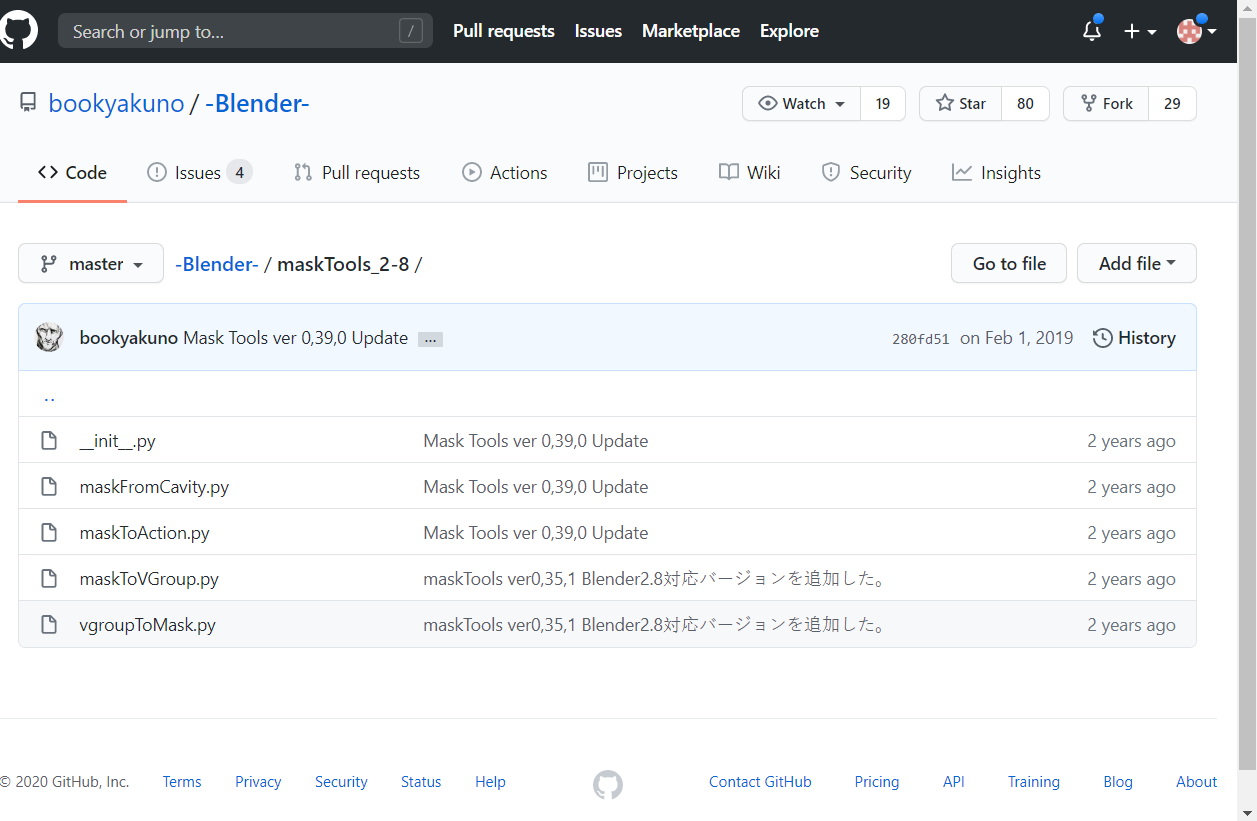1257x821 pixels.
Task: Click the file icon beside vgroupToMask.py
Action: pyautogui.click(x=48, y=625)
